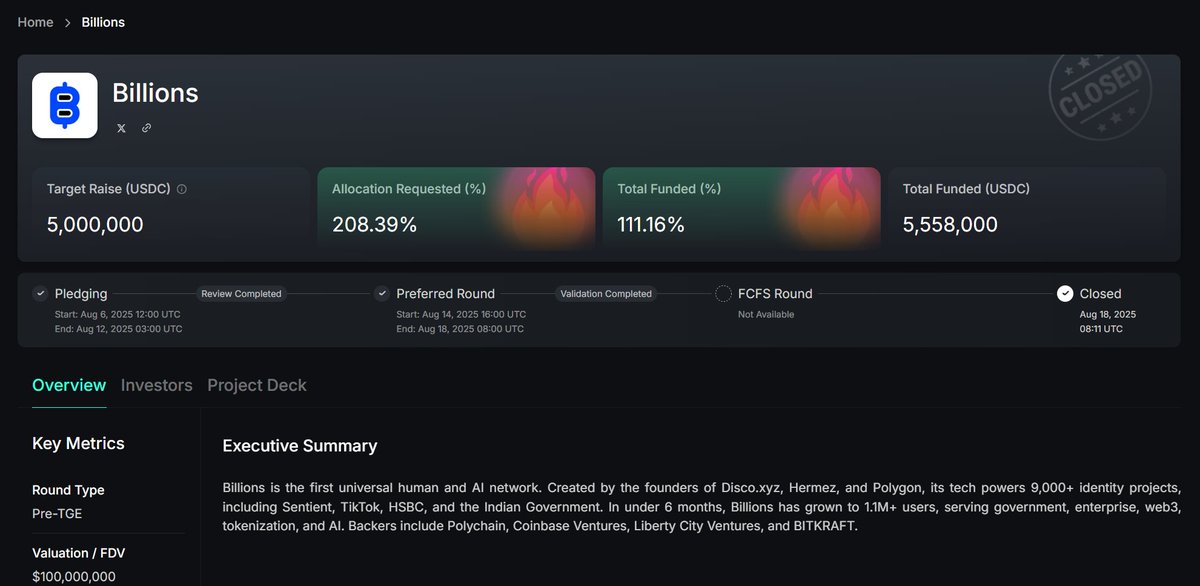Open the Investors tab
Image resolution: width=1200 pixels, height=586 pixels.
tap(157, 385)
